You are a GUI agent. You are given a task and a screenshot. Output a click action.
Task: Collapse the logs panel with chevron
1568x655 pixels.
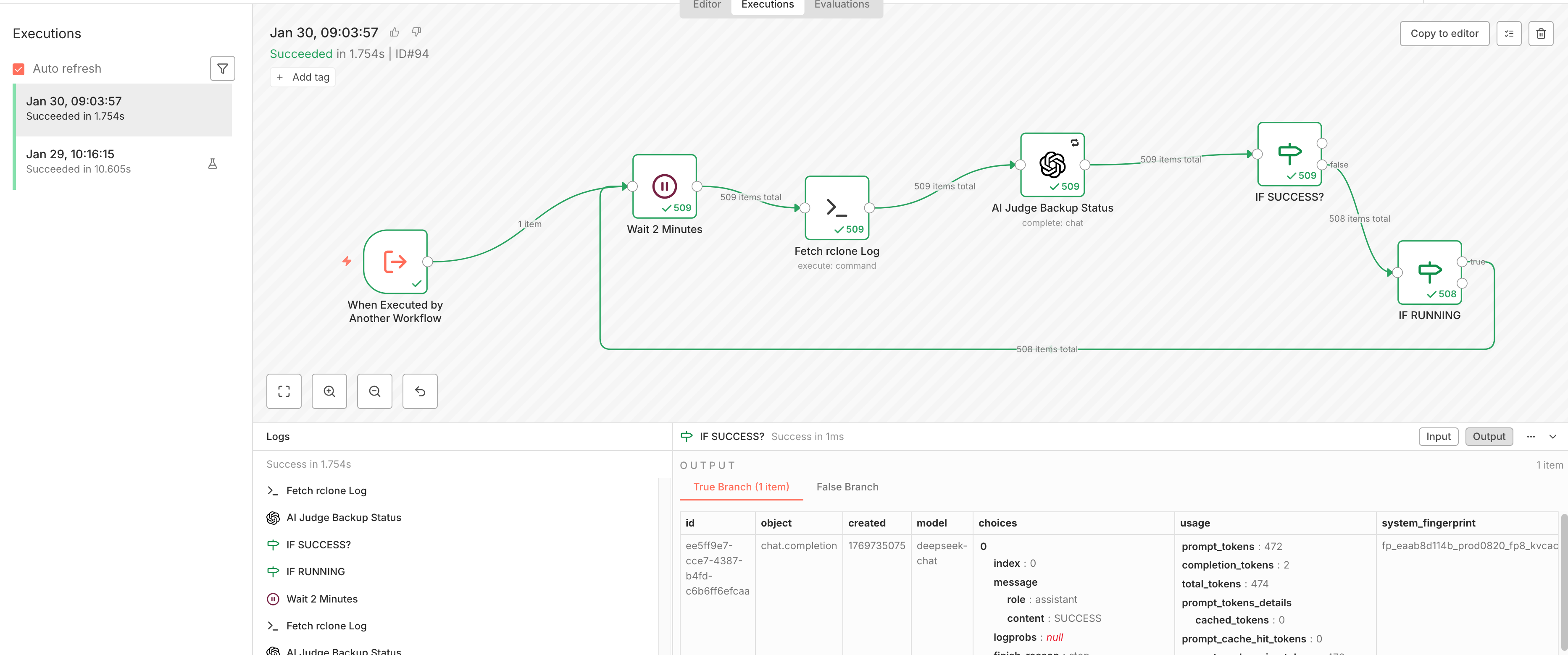[x=1552, y=436]
